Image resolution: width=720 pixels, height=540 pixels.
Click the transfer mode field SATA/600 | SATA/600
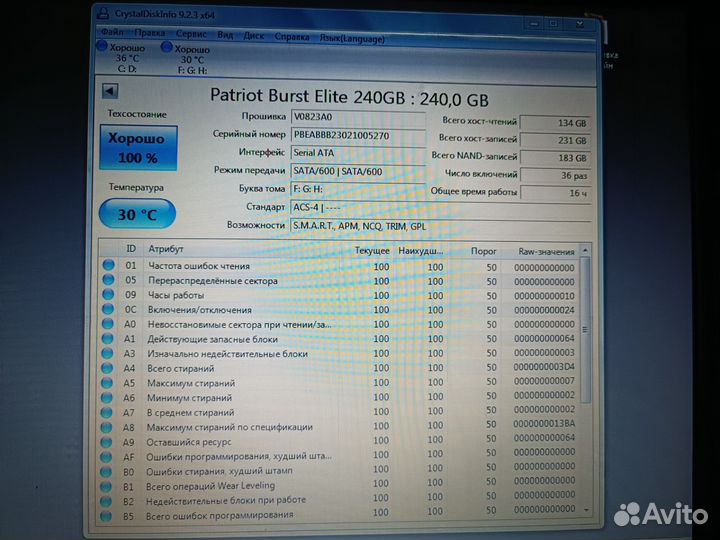tap(358, 171)
